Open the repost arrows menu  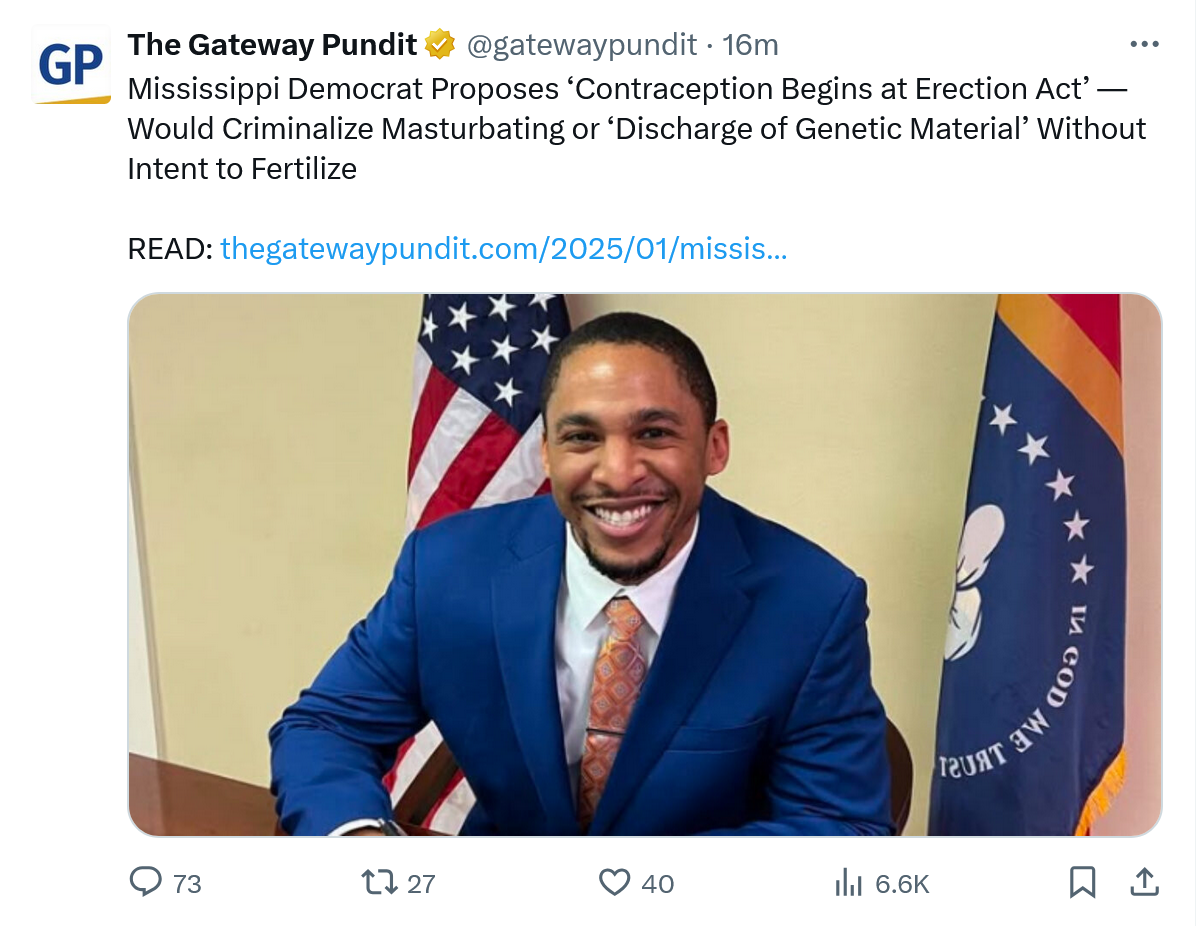click(x=378, y=882)
